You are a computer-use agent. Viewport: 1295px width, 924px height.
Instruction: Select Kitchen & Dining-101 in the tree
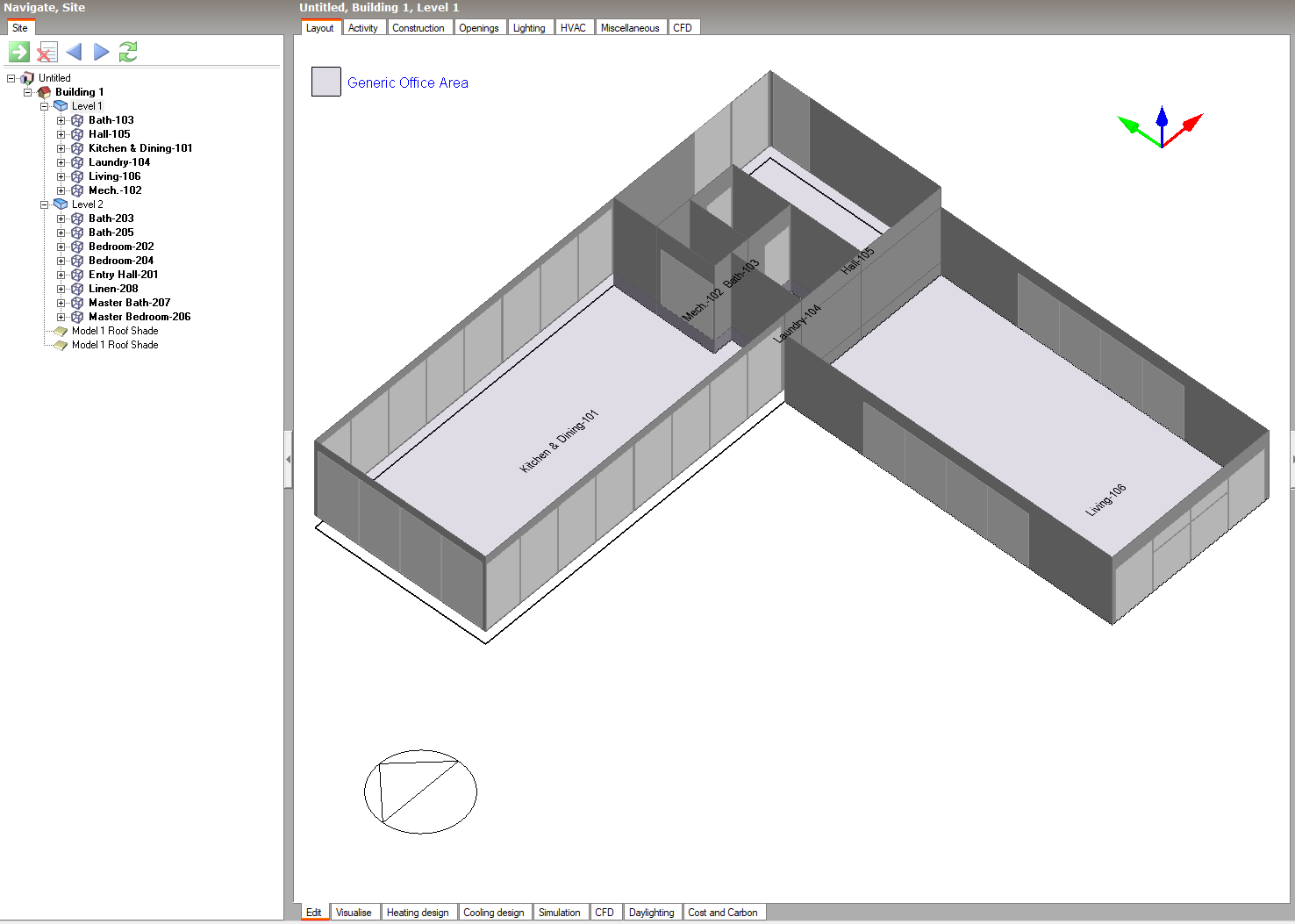(x=140, y=148)
